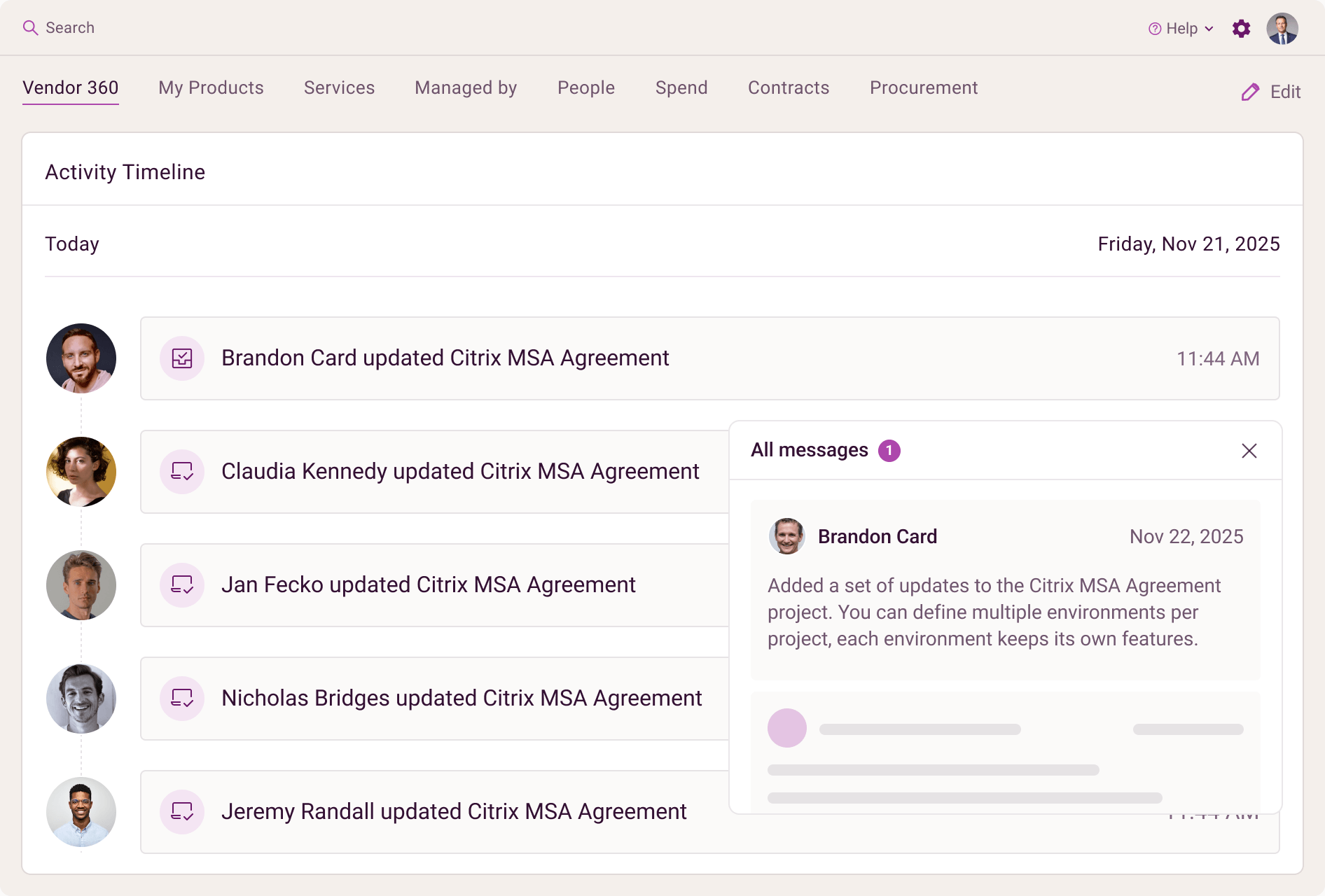Close the All messages panel
1325x896 pixels.
[1249, 451]
